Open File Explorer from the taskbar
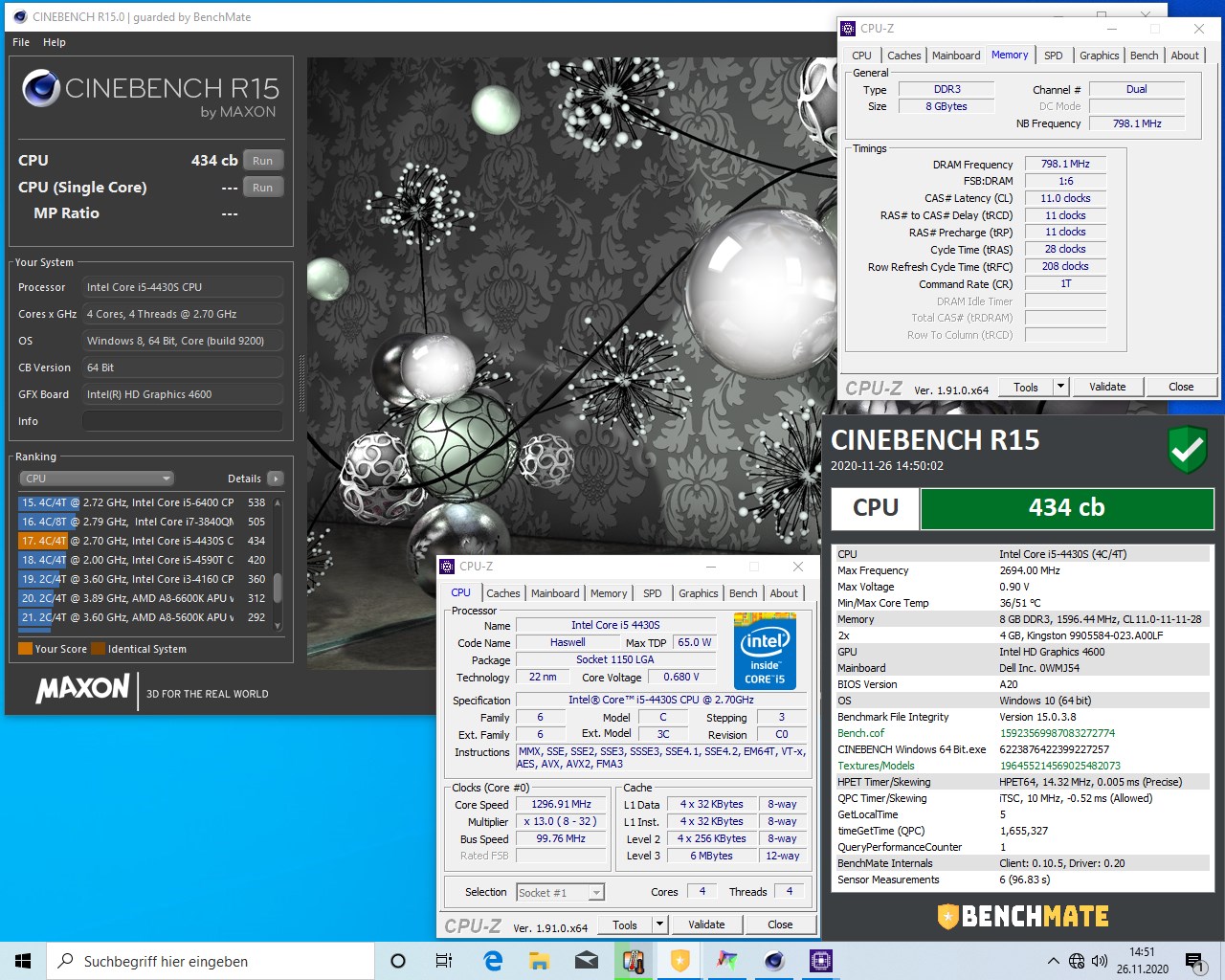Image resolution: width=1225 pixels, height=980 pixels. (539, 961)
